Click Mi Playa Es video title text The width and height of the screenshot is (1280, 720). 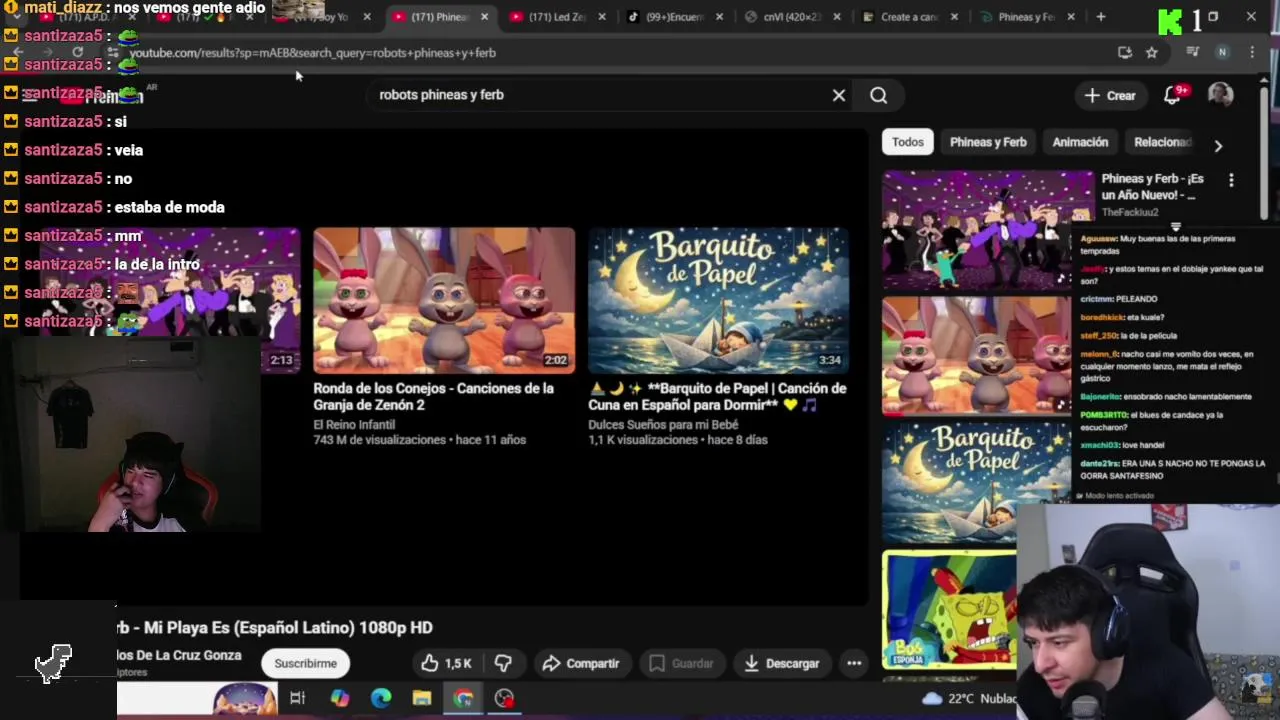(274, 627)
